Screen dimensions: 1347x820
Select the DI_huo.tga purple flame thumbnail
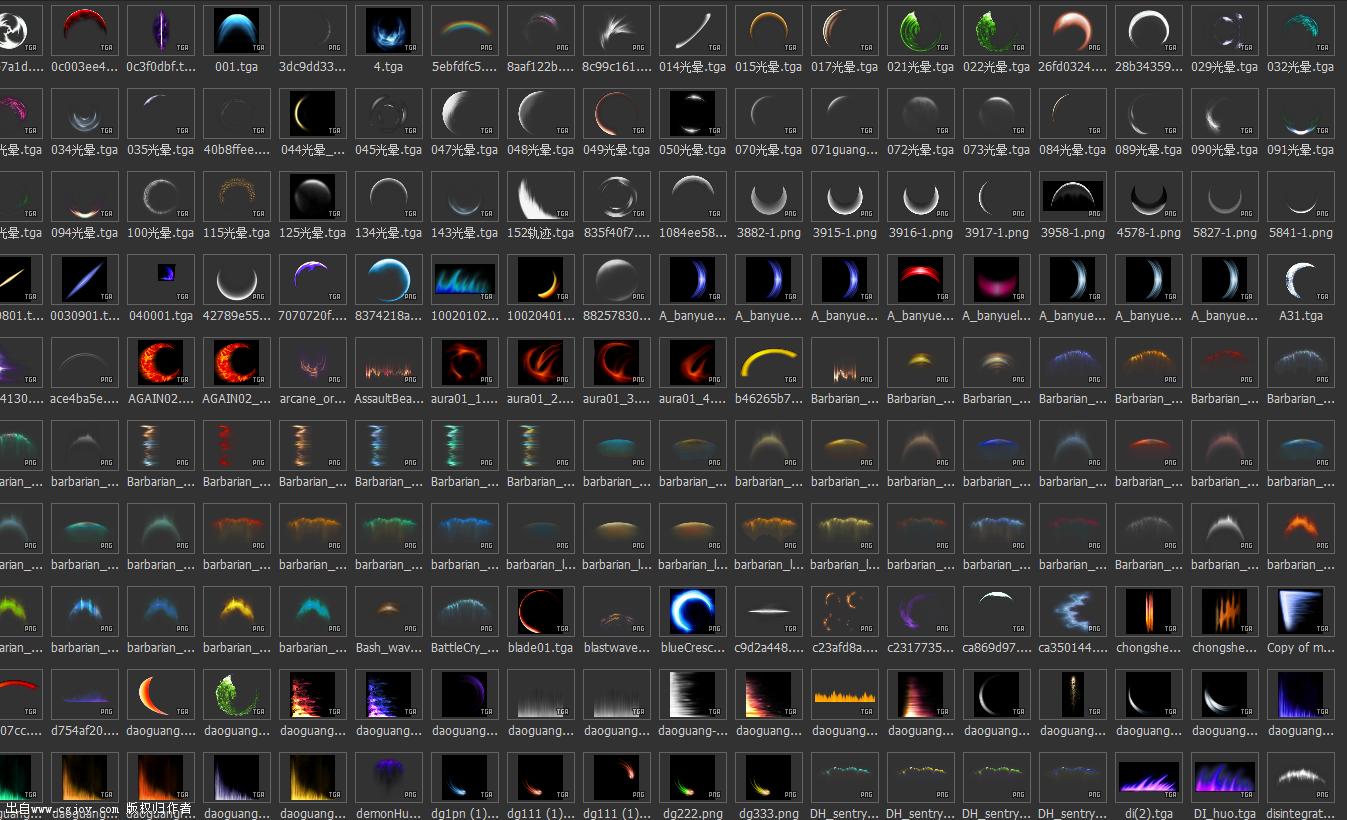tap(1225, 777)
